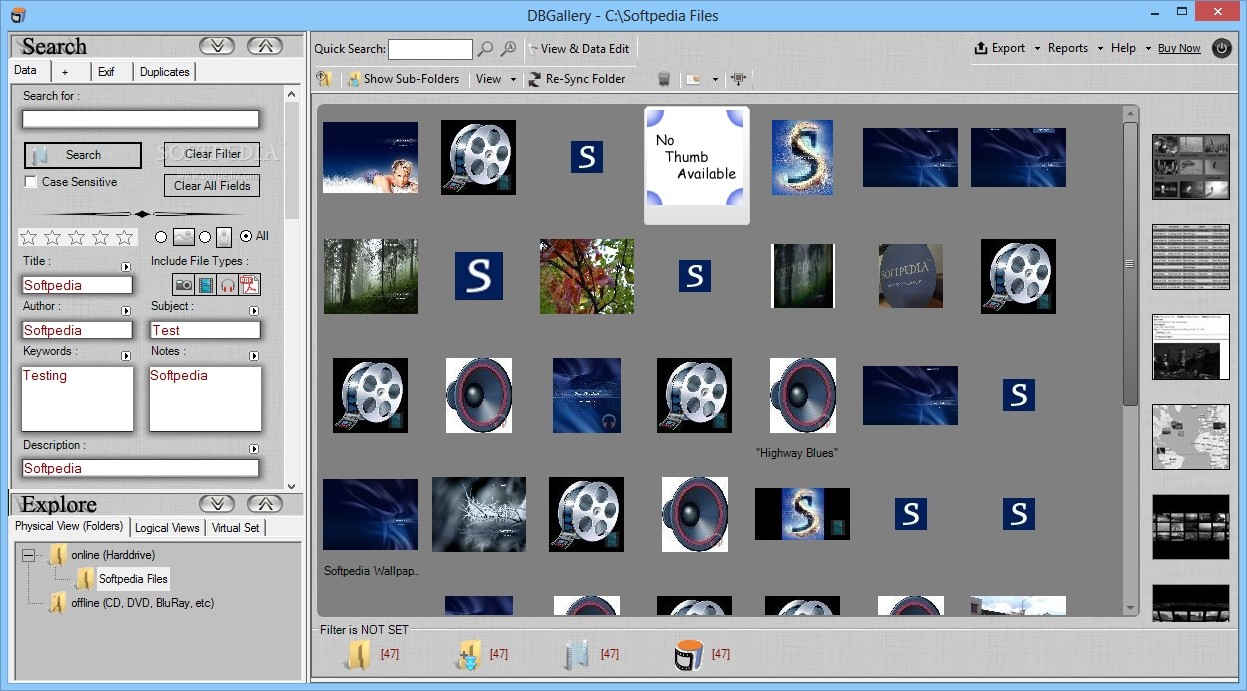Image resolution: width=1247 pixels, height=691 pixels.
Task: Click the portrait person icon beside second radio
Action: tap(223, 237)
